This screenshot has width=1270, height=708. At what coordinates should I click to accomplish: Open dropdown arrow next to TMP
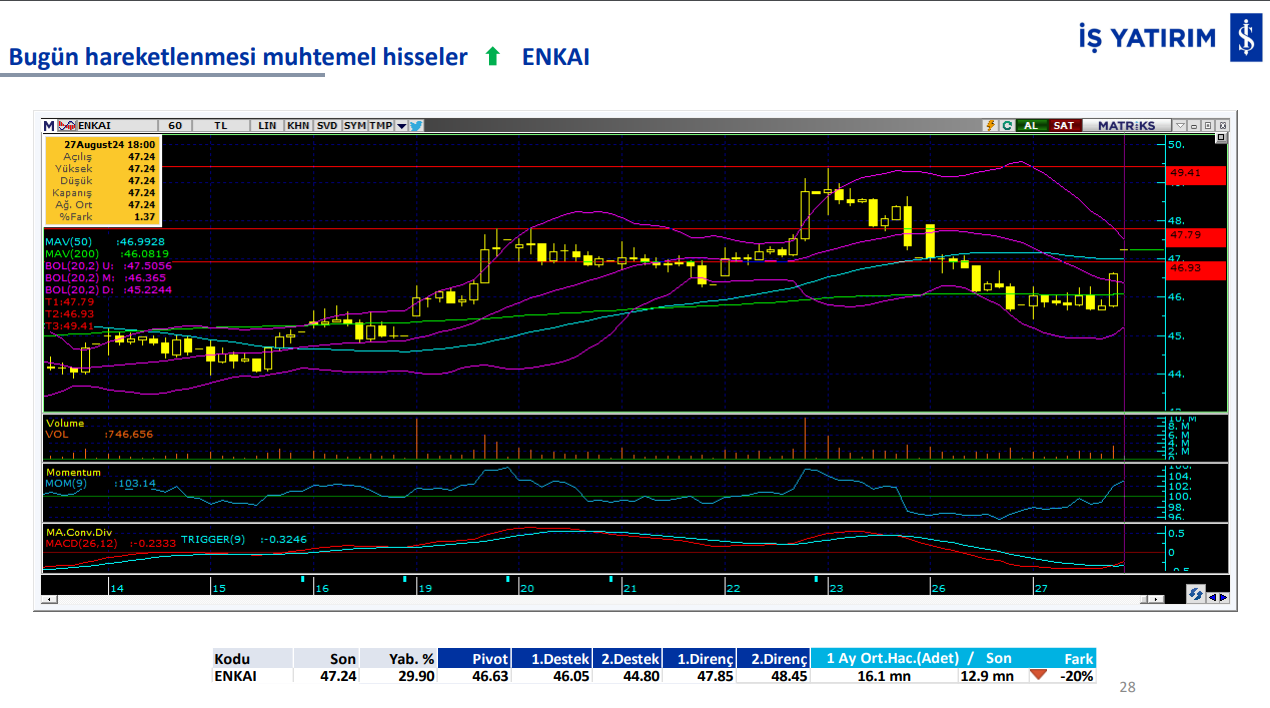coord(401,126)
